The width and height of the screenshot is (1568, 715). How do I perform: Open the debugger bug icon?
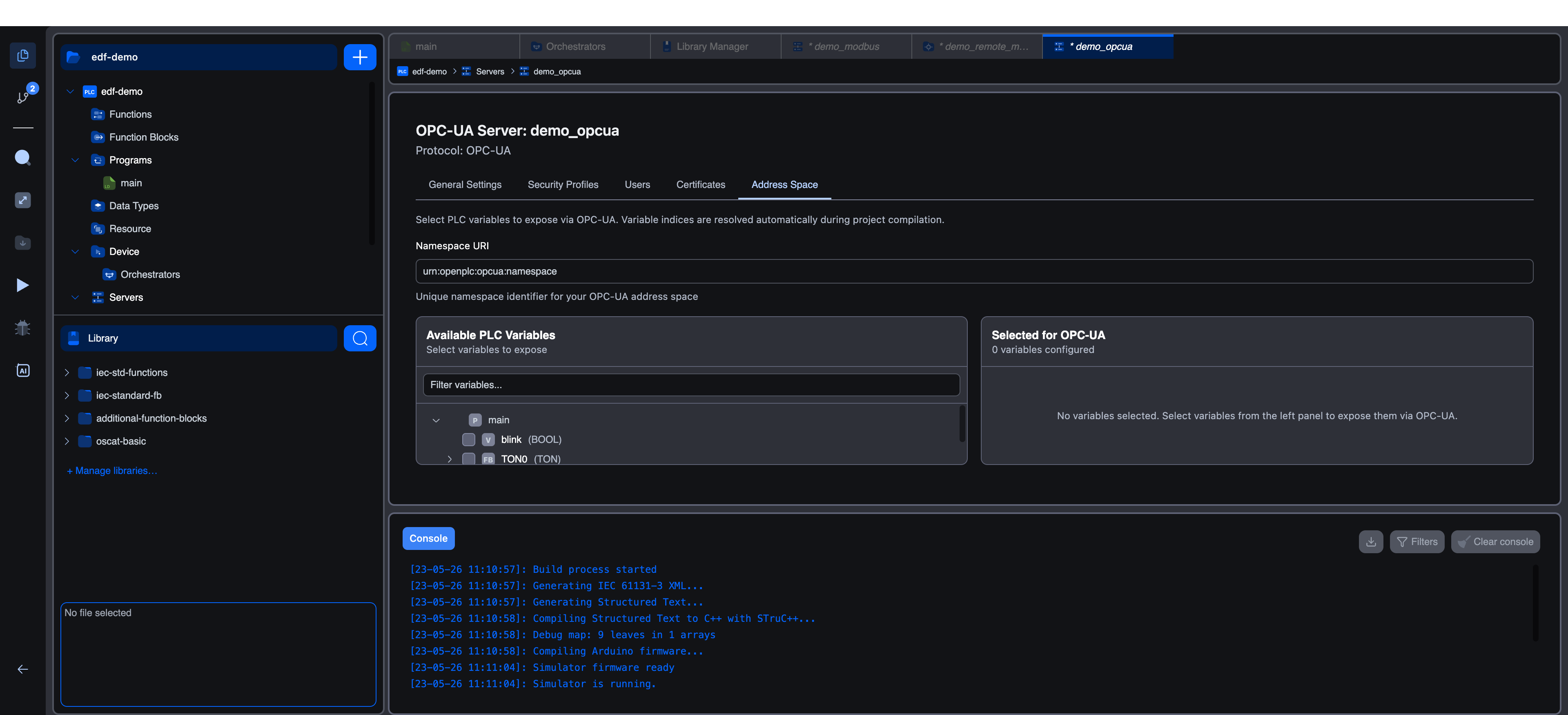coord(22,328)
